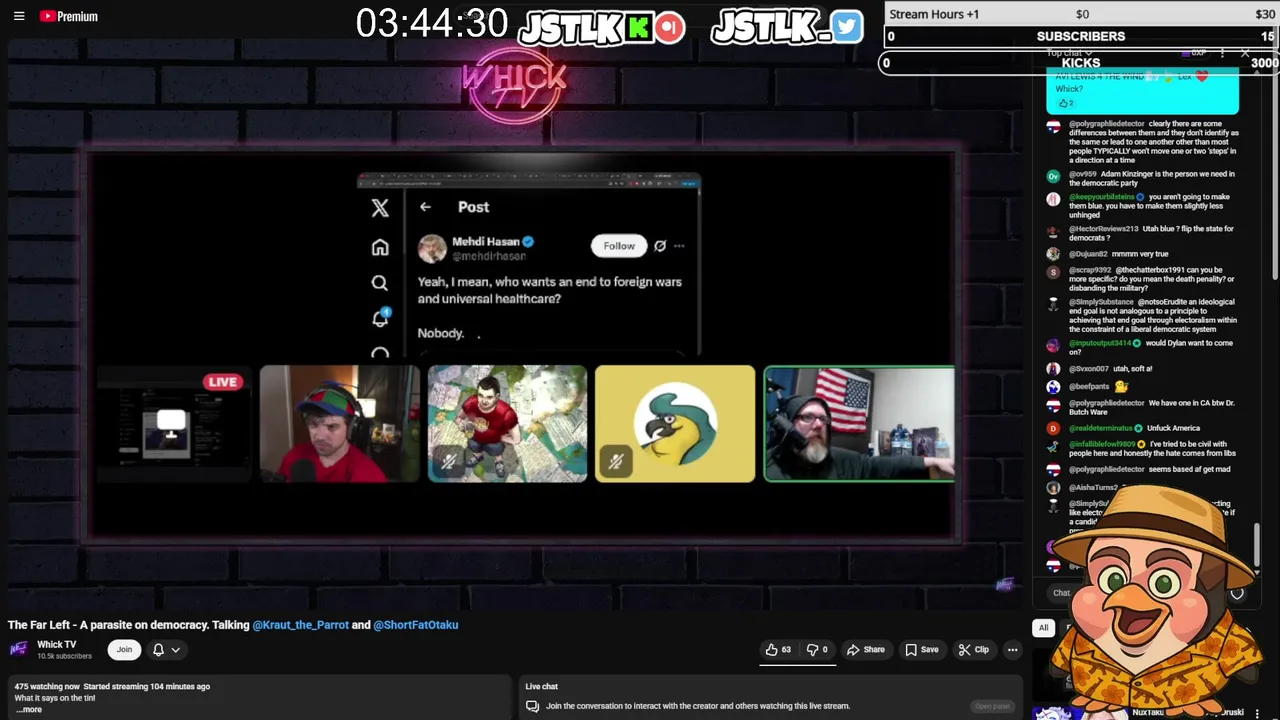Screen dimensions: 1280x720
Task: Click the Open panel live chat button
Action: click(x=992, y=706)
